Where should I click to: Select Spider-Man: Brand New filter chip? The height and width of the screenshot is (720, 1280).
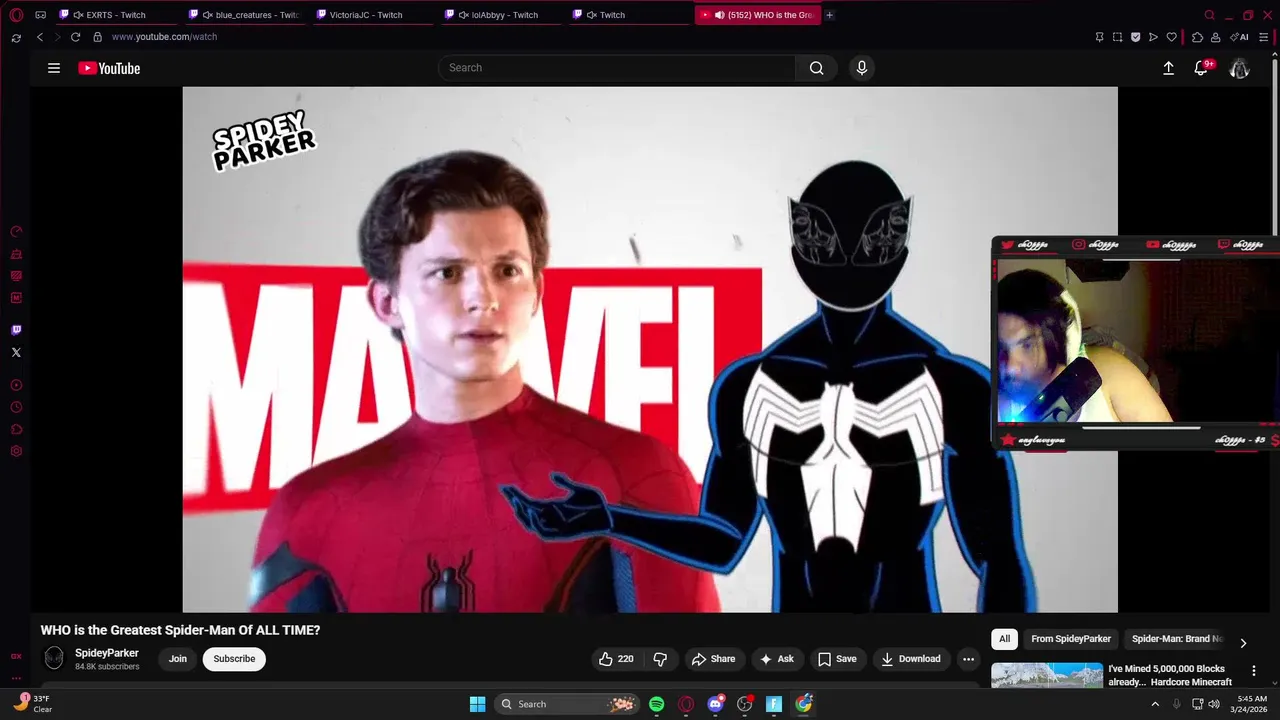click(x=1176, y=639)
